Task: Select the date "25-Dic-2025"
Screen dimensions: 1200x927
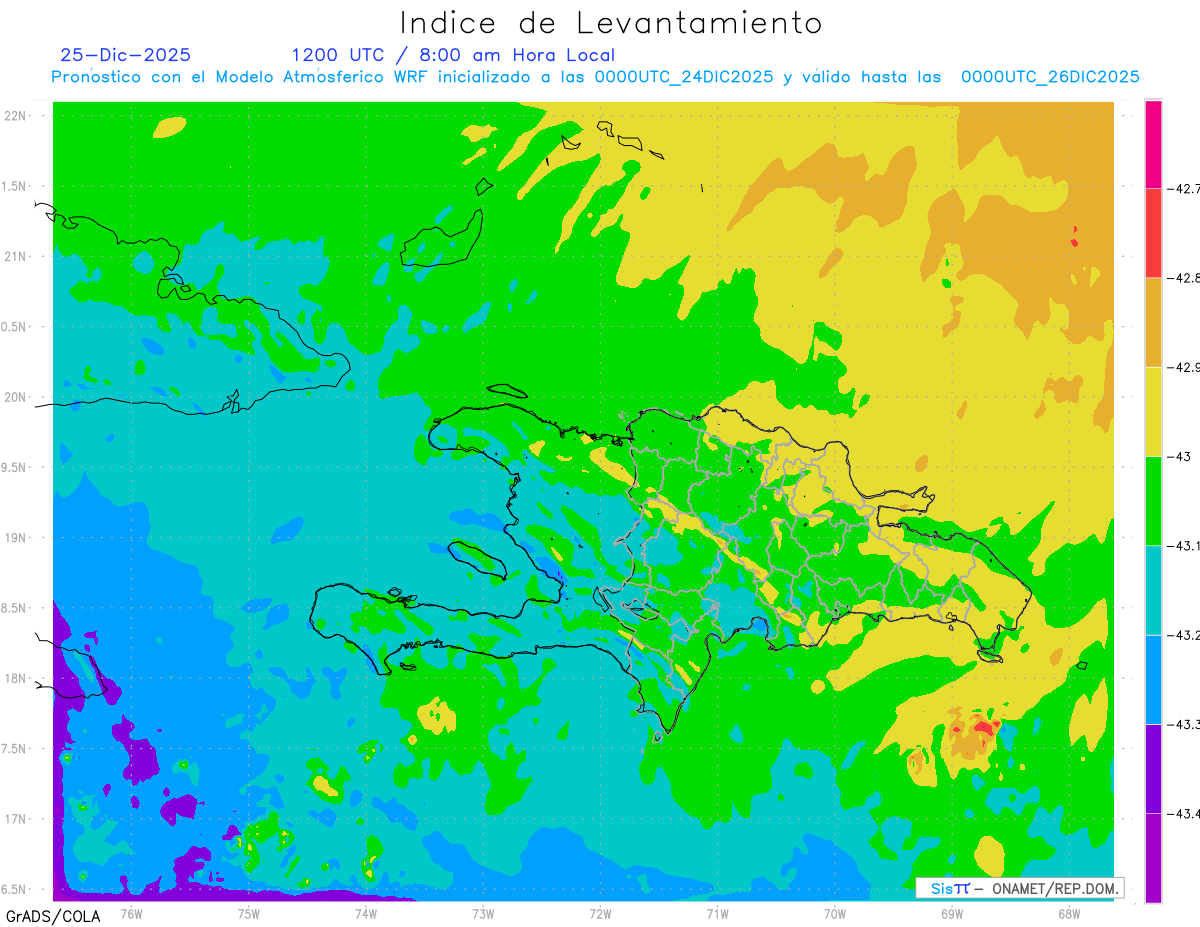Action: pos(125,55)
